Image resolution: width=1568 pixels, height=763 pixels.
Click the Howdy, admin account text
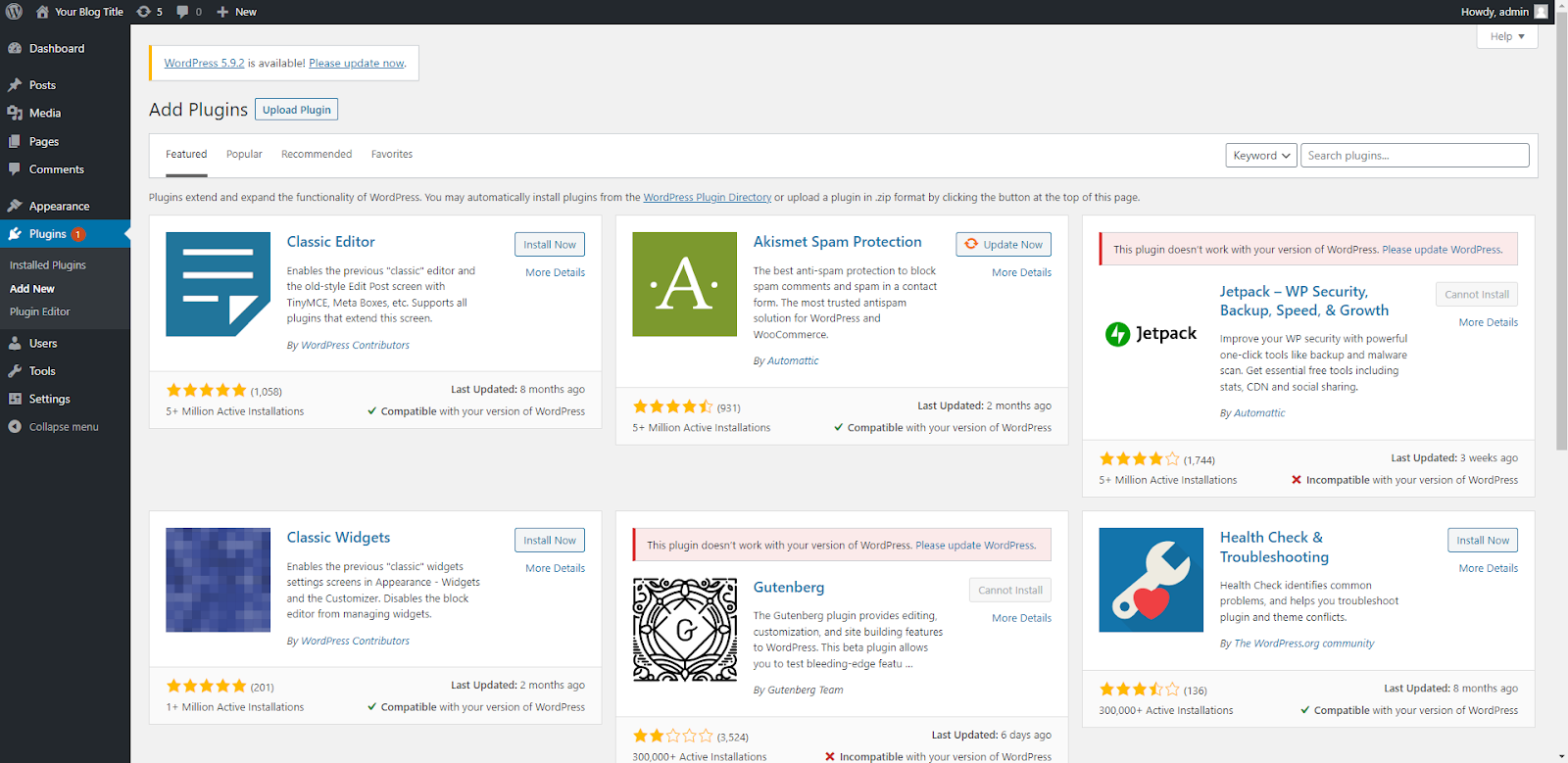coord(1494,12)
